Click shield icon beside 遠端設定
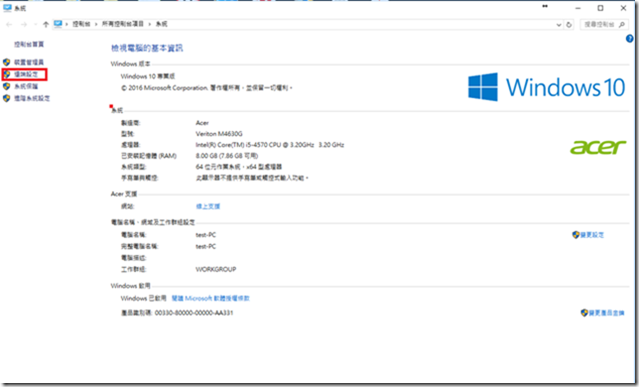The height and width of the screenshot is (387, 639). click(x=7, y=74)
